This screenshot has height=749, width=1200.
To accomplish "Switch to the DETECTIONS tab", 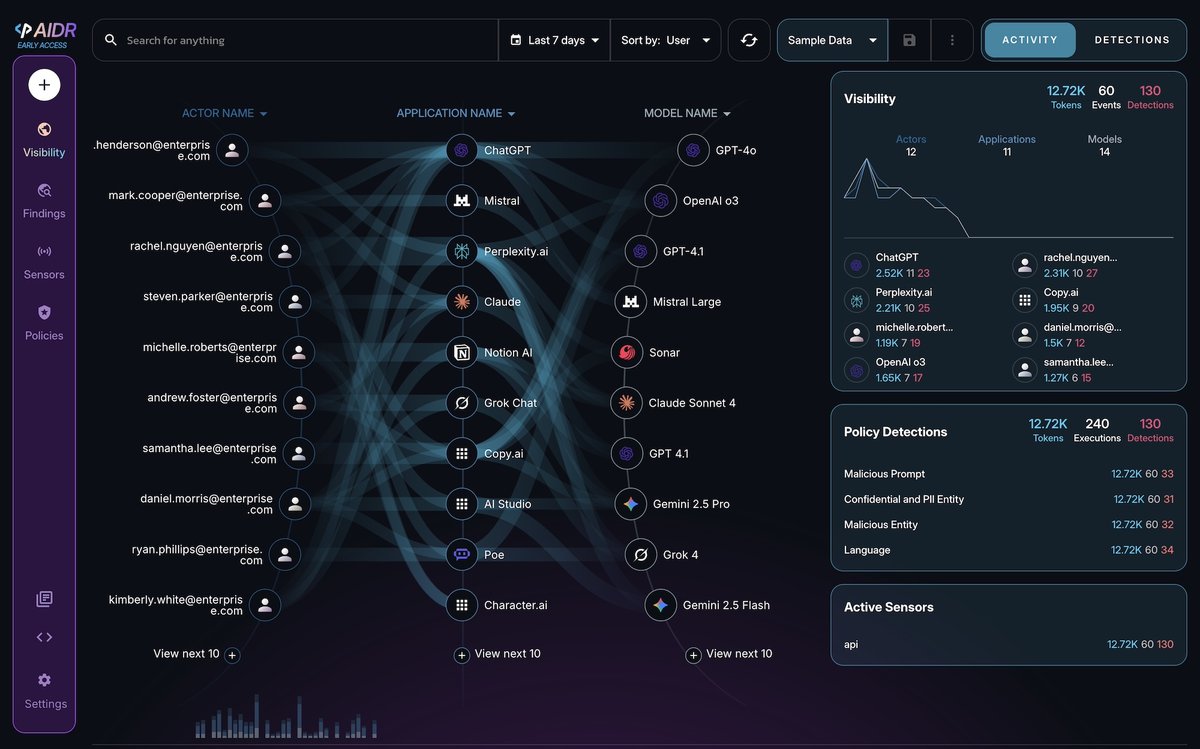I will coord(1132,40).
